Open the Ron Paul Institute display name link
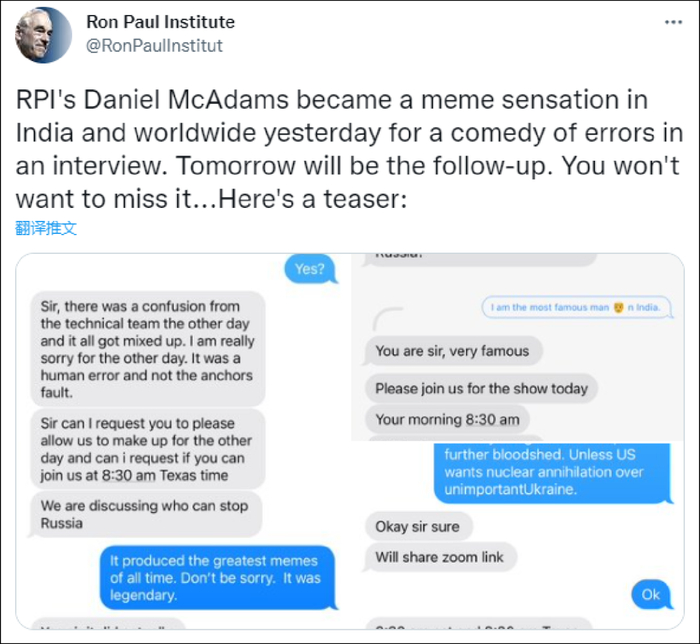 [161, 22]
